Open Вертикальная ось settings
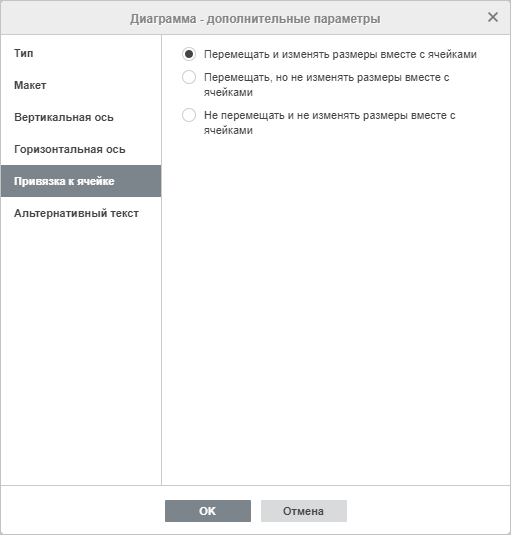The image size is (511, 535). pyautogui.click(x=81, y=117)
